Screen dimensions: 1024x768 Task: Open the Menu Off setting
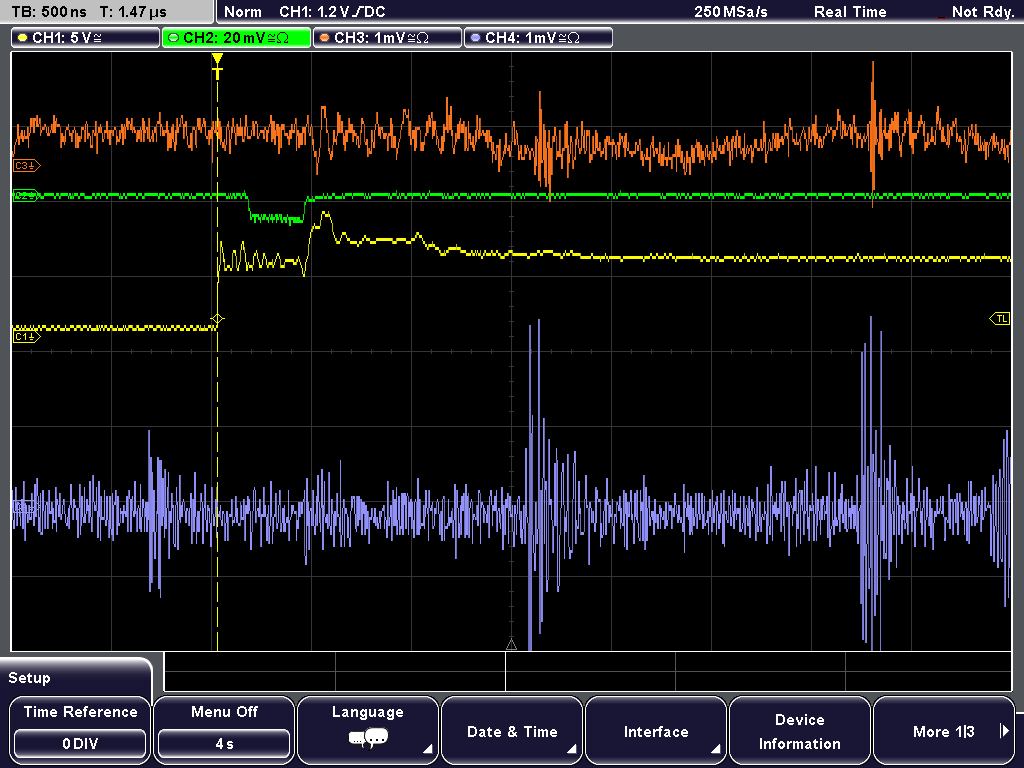click(x=224, y=729)
